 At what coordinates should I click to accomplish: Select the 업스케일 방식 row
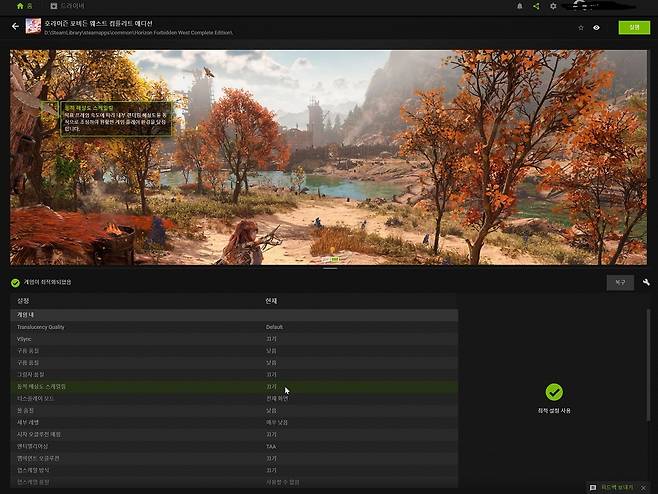pos(234,470)
